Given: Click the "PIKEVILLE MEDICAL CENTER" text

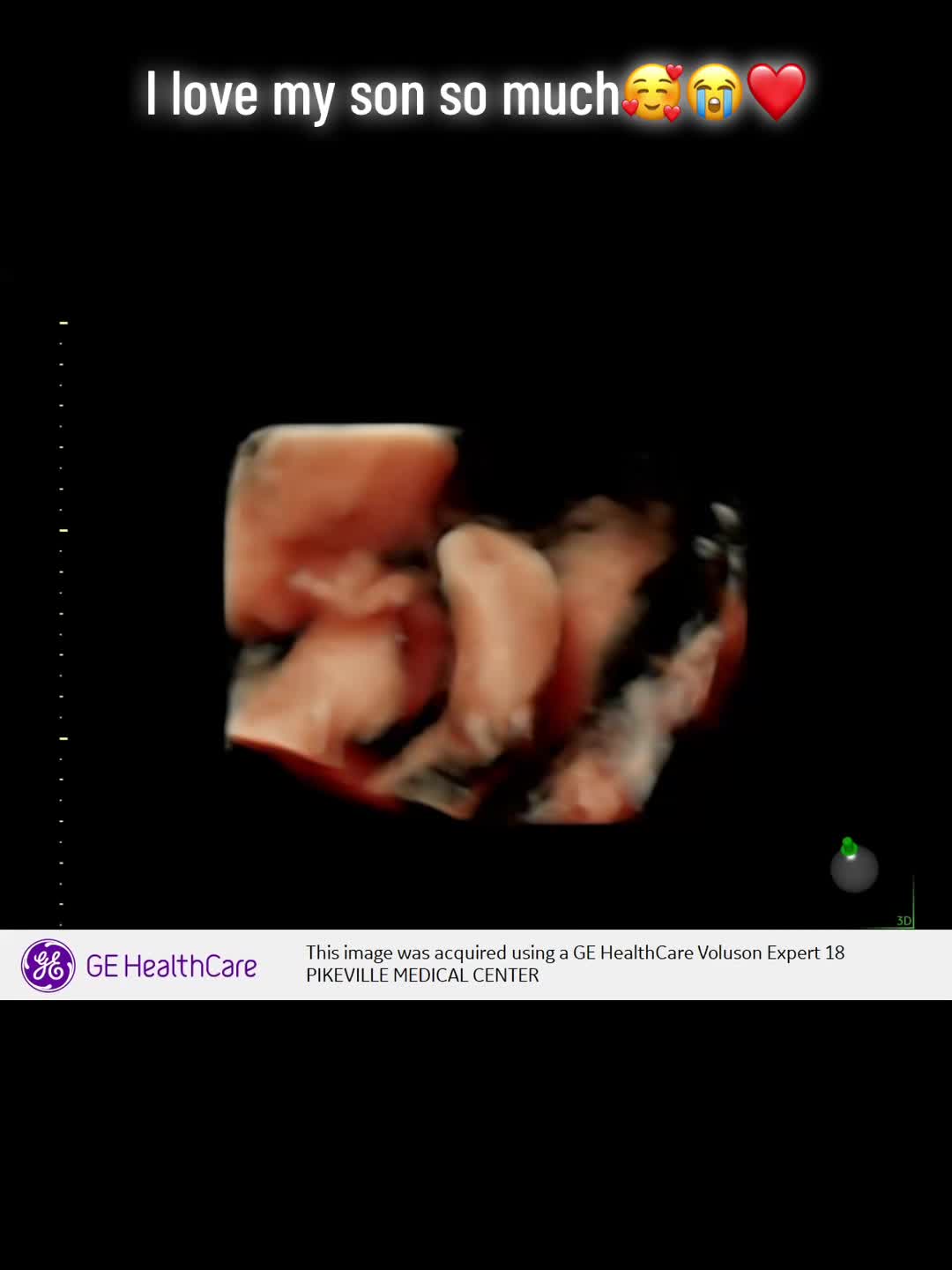Looking at the screenshot, I should coord(422,975).
